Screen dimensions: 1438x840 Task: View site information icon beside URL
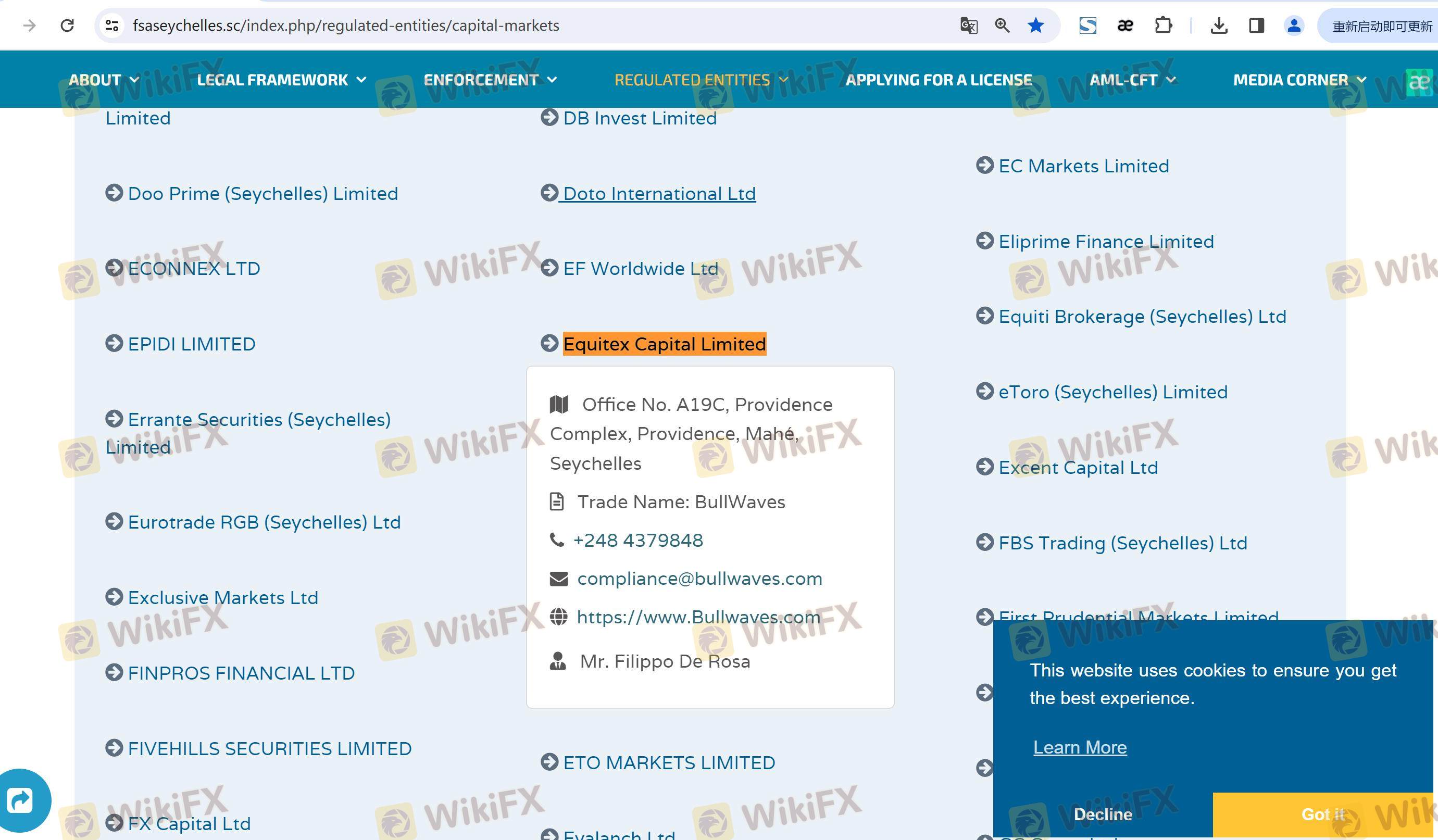(112, 26)
